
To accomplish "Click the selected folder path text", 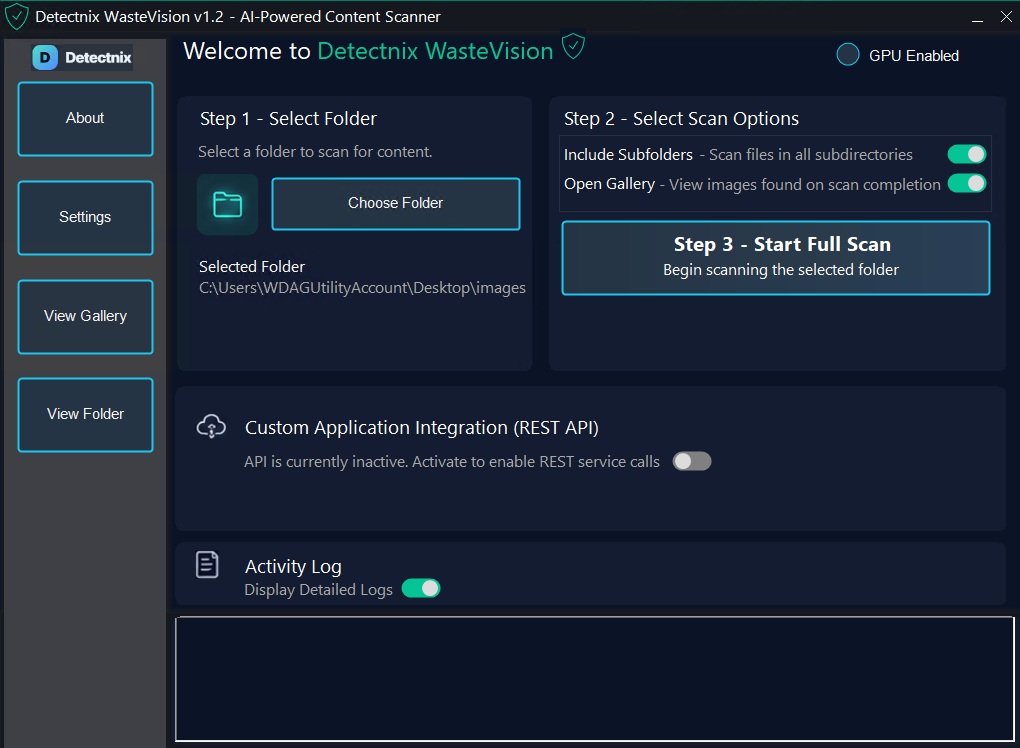I will point(362,287).
